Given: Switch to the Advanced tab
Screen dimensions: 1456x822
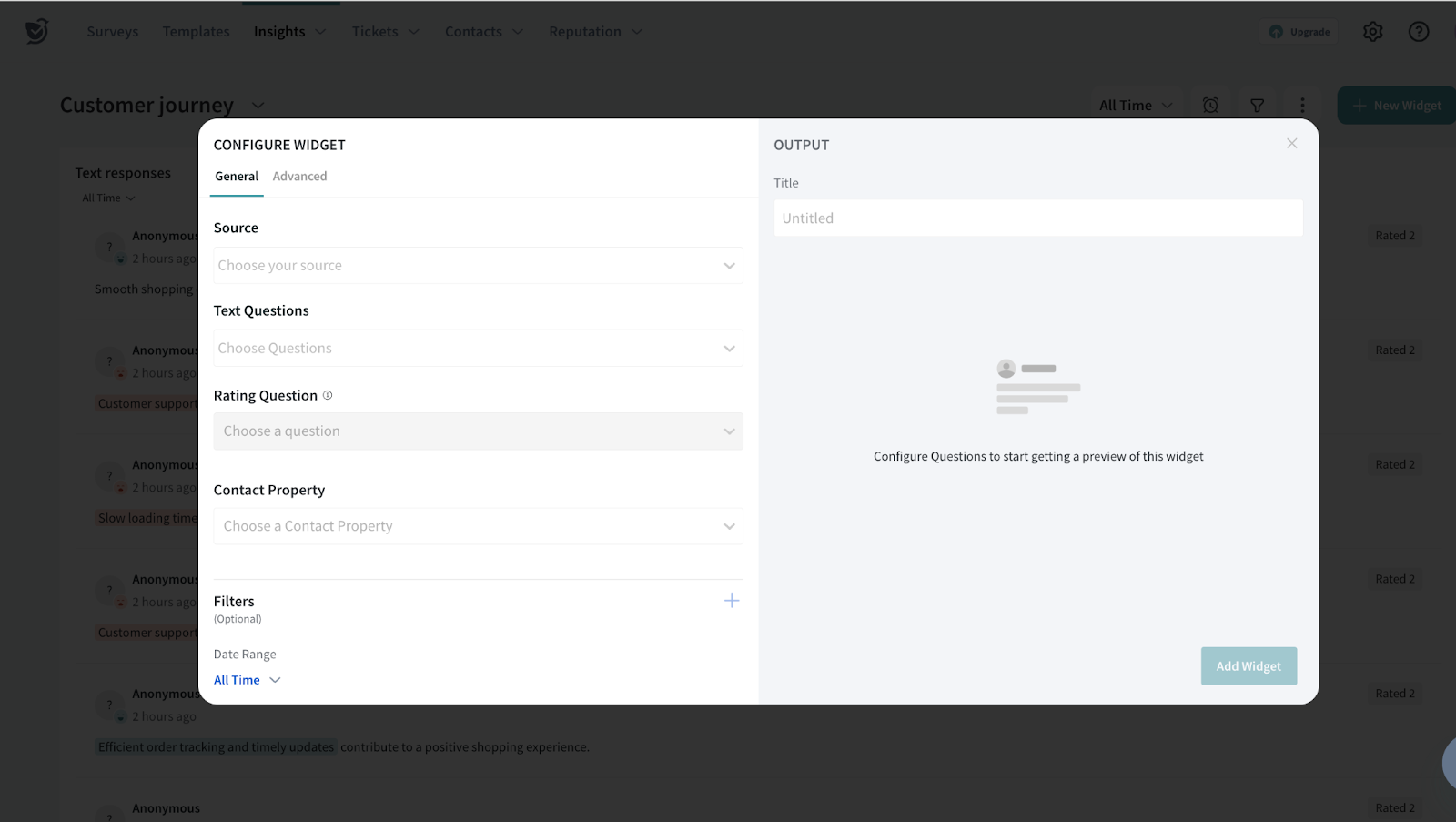Looking at the screenshot, I should click(299, 177).
